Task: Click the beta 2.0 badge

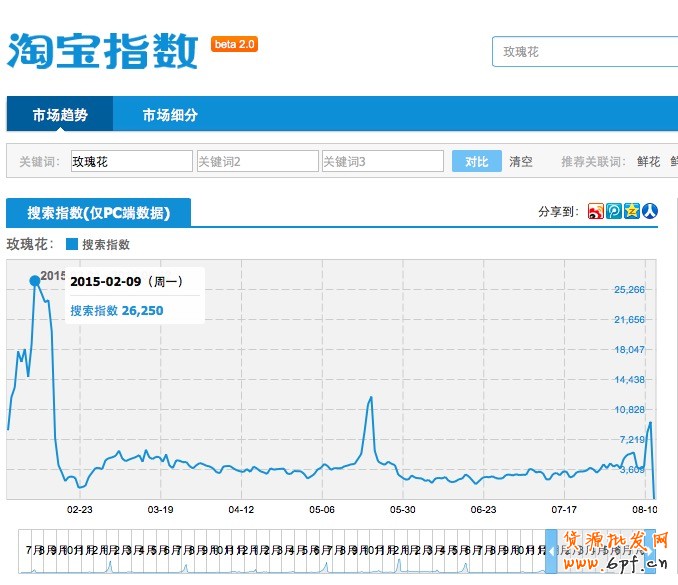Action: point(235,44)
